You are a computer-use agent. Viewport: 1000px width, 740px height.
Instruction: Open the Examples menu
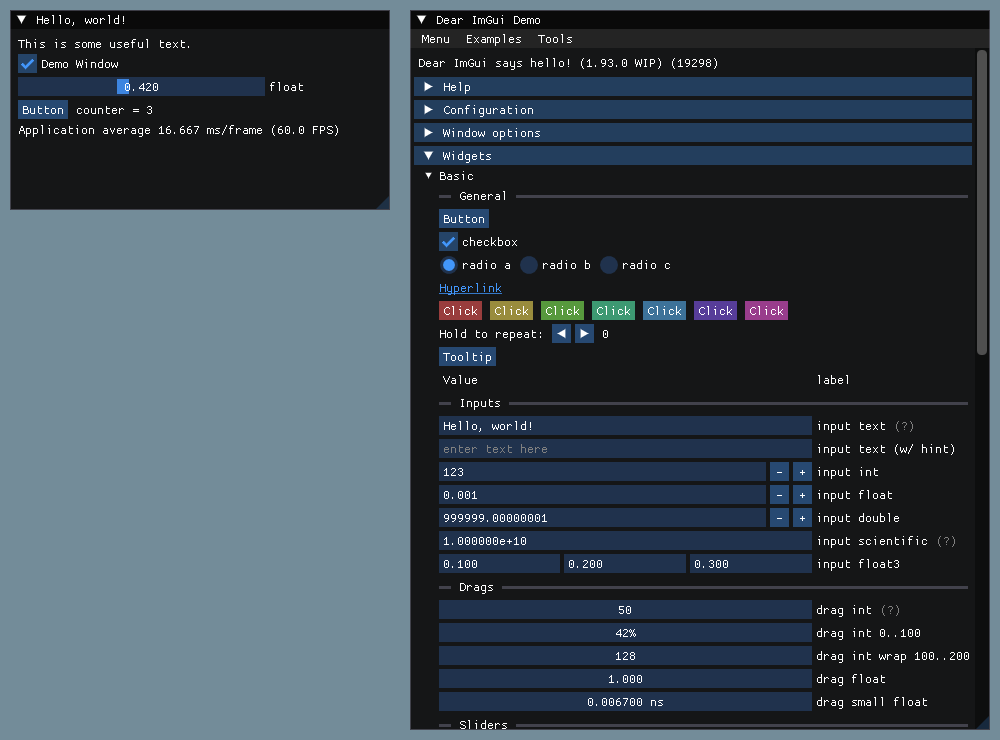point(494,39)
